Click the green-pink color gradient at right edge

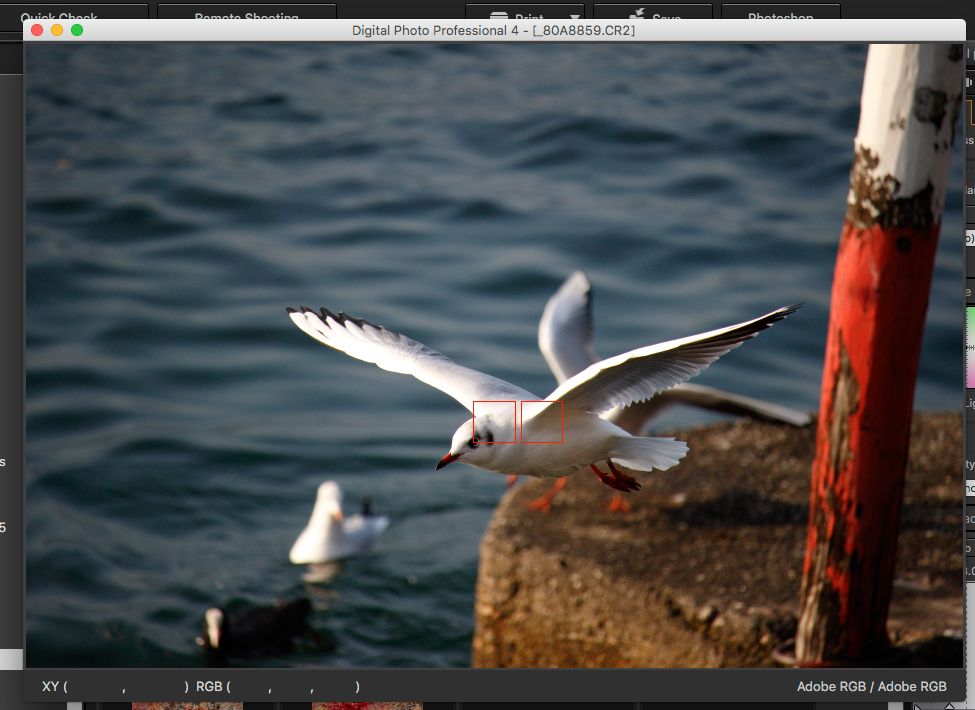click(x=969, y=346)
